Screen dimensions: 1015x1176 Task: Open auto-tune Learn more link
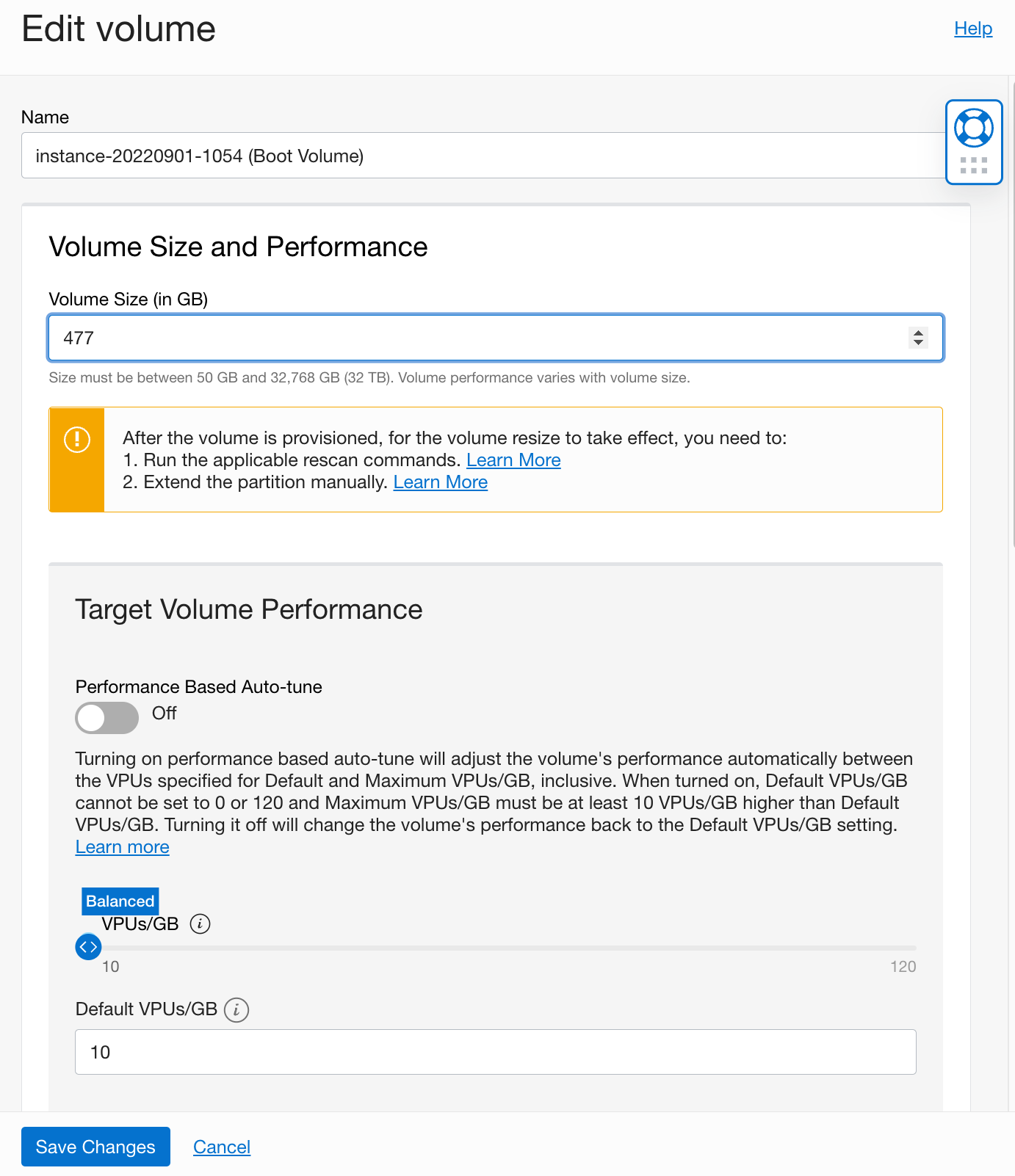coord(123,847)
